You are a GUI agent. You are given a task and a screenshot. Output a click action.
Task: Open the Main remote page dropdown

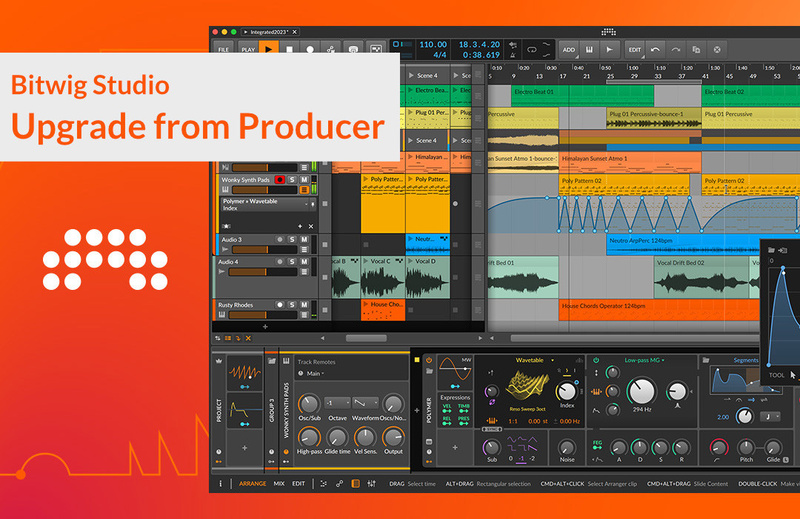coord(315,374)
